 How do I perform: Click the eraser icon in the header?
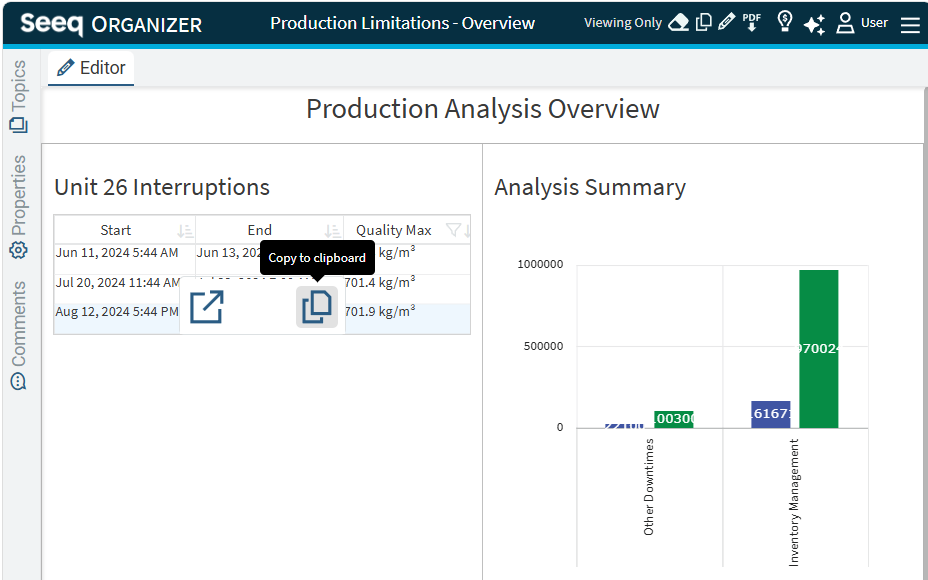pos(678,22)
